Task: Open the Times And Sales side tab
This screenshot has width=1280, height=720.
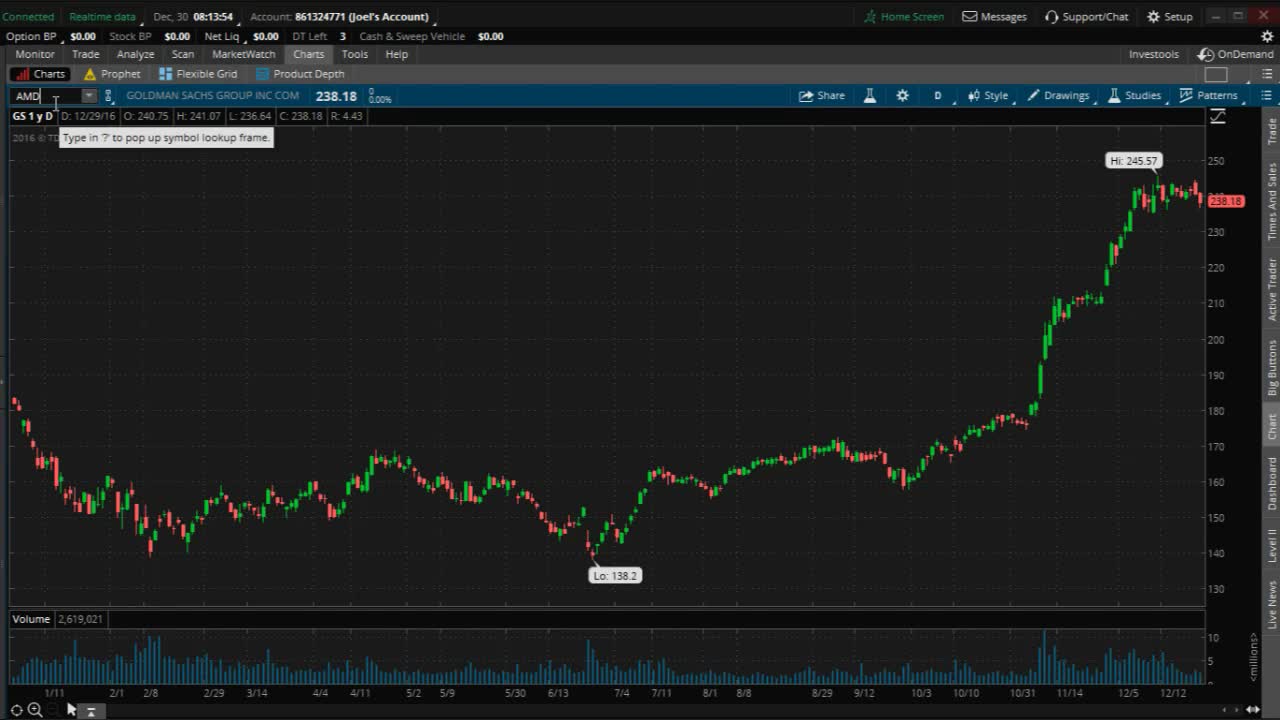Action: 1272,201
